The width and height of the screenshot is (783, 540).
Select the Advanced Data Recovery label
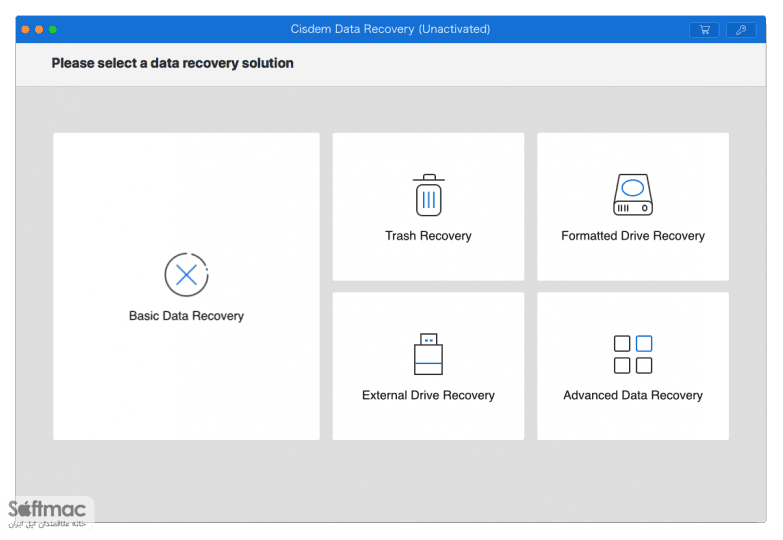coord(633,395)
